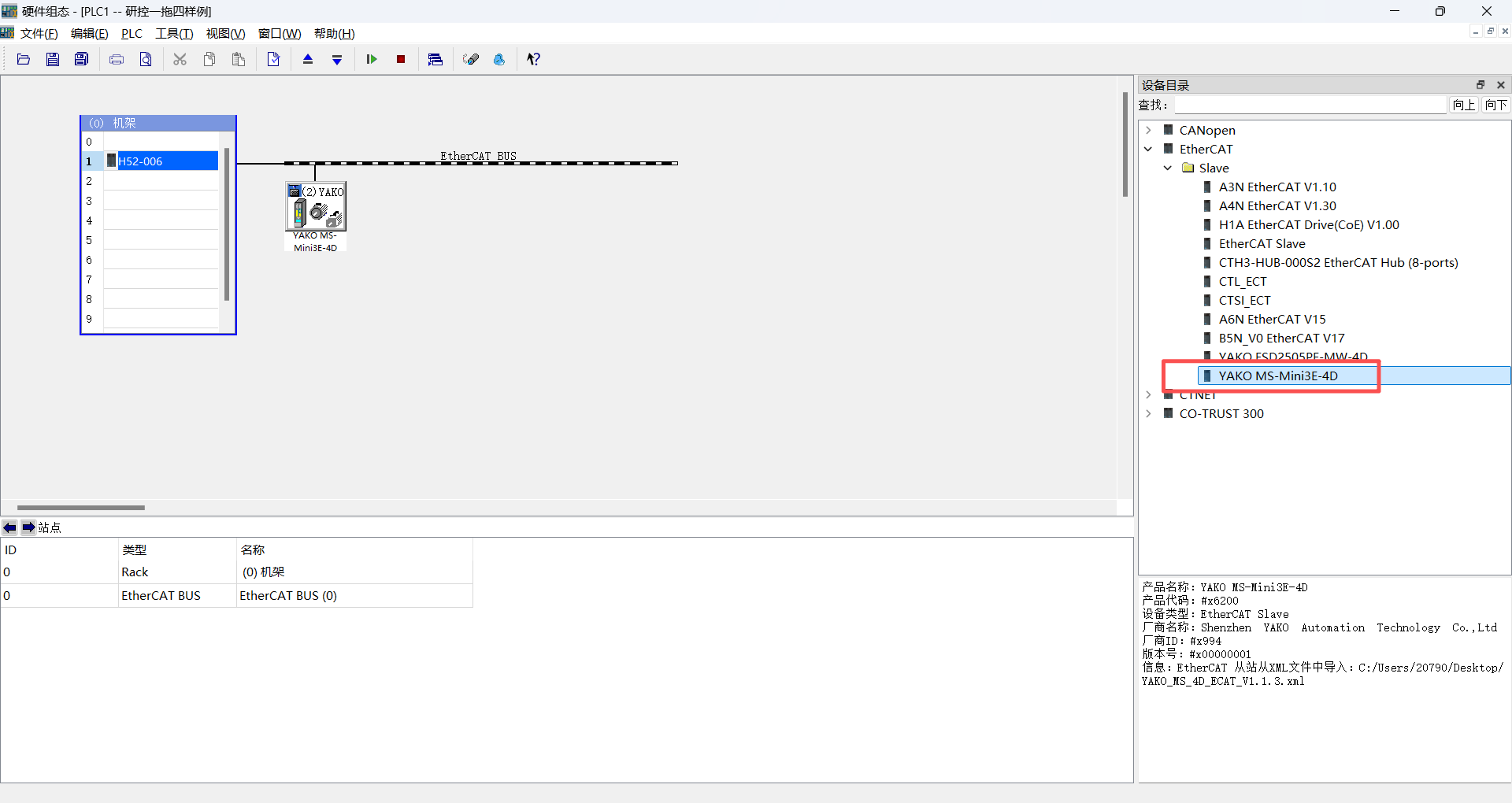Viewport: 1512px width, 803px height.
Task: Click the Copy toolbar icon
Action: [x=209, y=59]
